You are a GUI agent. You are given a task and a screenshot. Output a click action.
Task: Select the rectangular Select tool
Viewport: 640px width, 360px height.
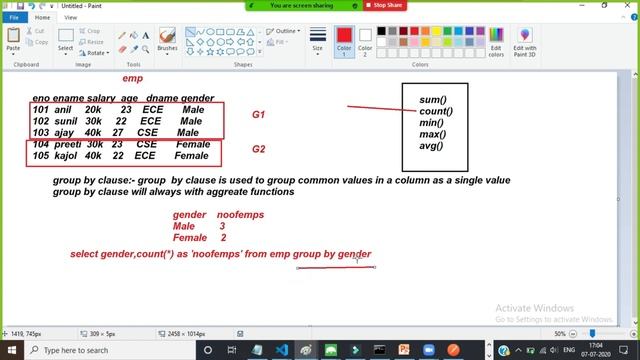[x=66, y=36]
